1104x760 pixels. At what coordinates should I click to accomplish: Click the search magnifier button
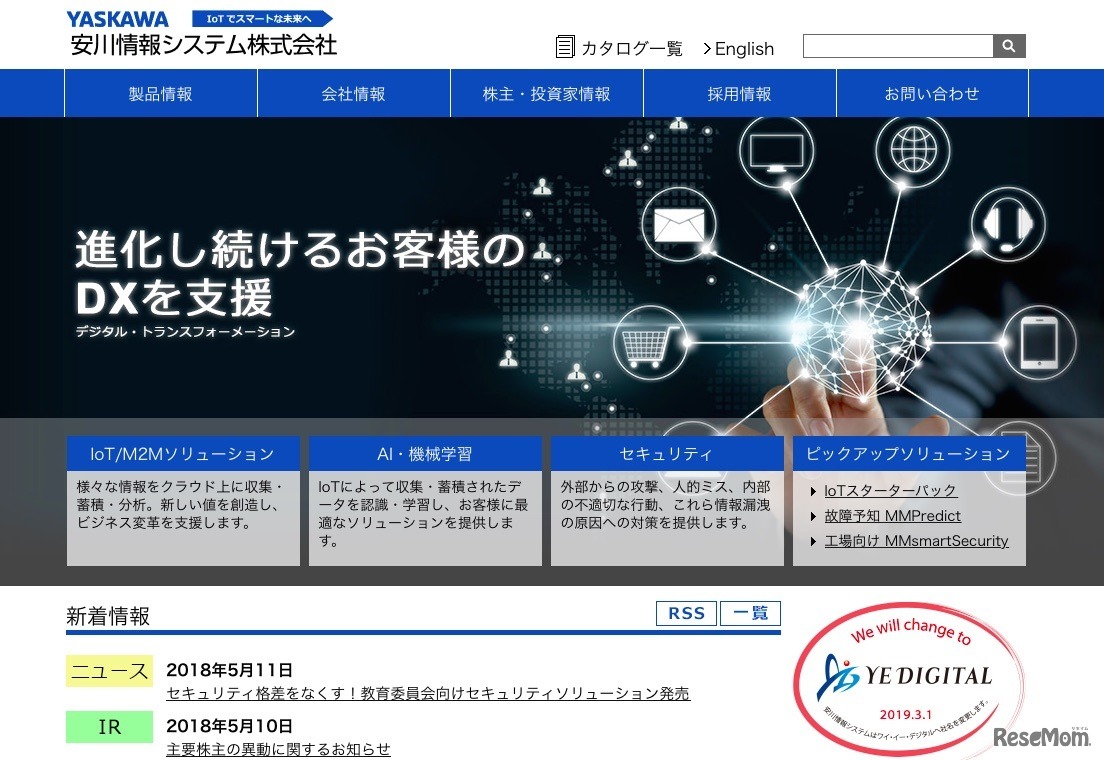click(1009, 46)
